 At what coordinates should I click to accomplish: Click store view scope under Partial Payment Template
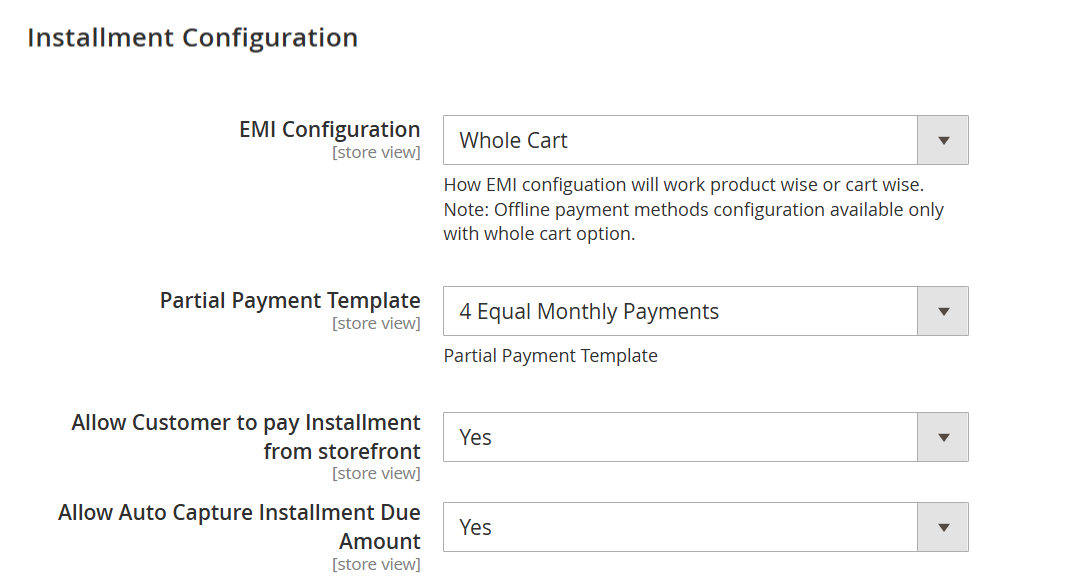[376, 323]
